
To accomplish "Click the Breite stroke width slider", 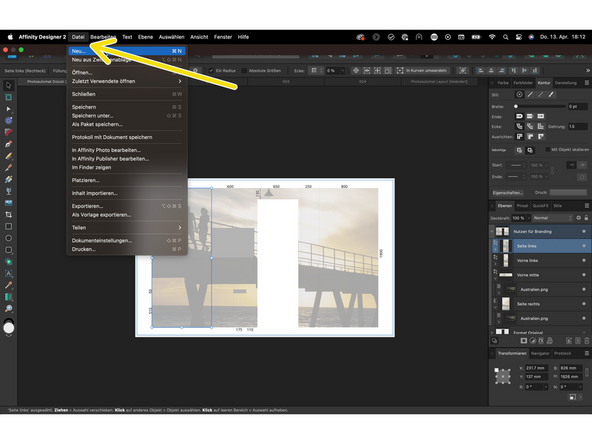I will point(540,106).
